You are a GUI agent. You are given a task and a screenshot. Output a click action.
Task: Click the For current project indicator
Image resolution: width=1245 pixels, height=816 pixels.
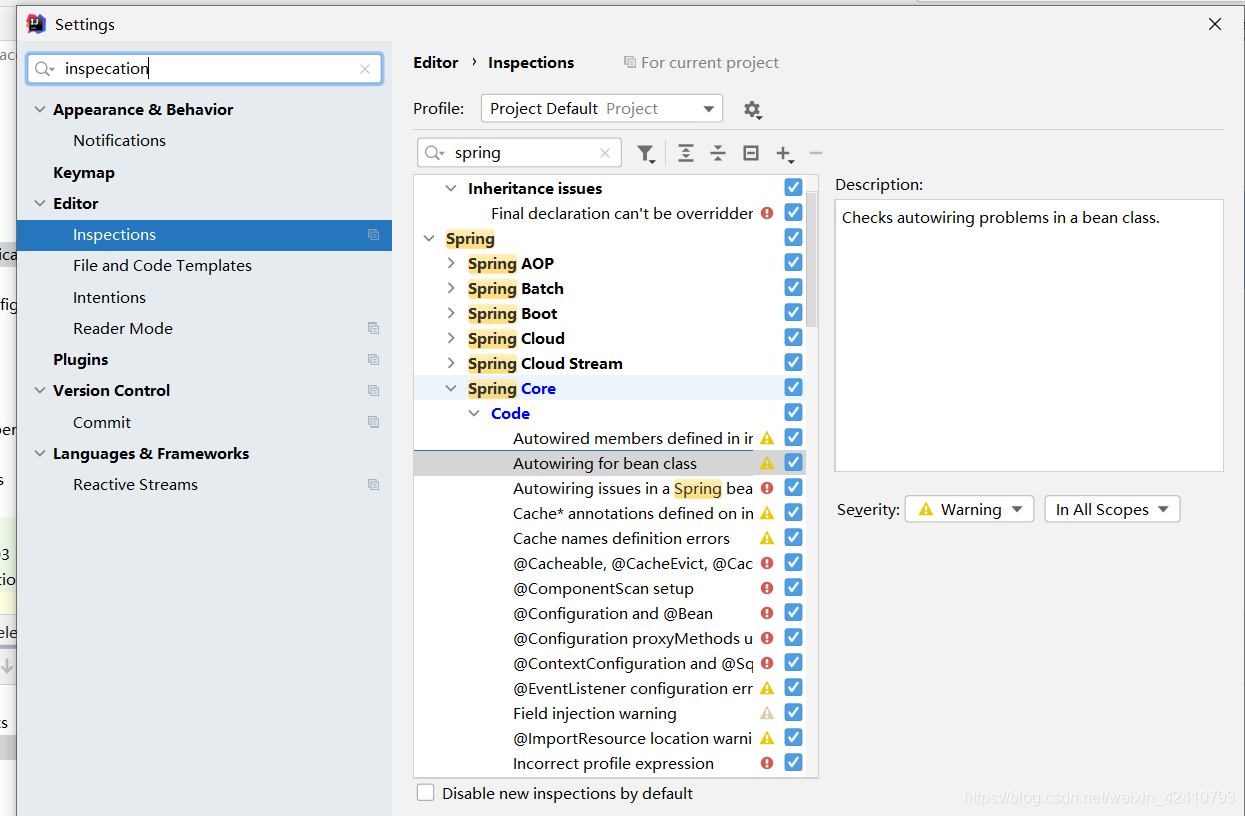701,62
